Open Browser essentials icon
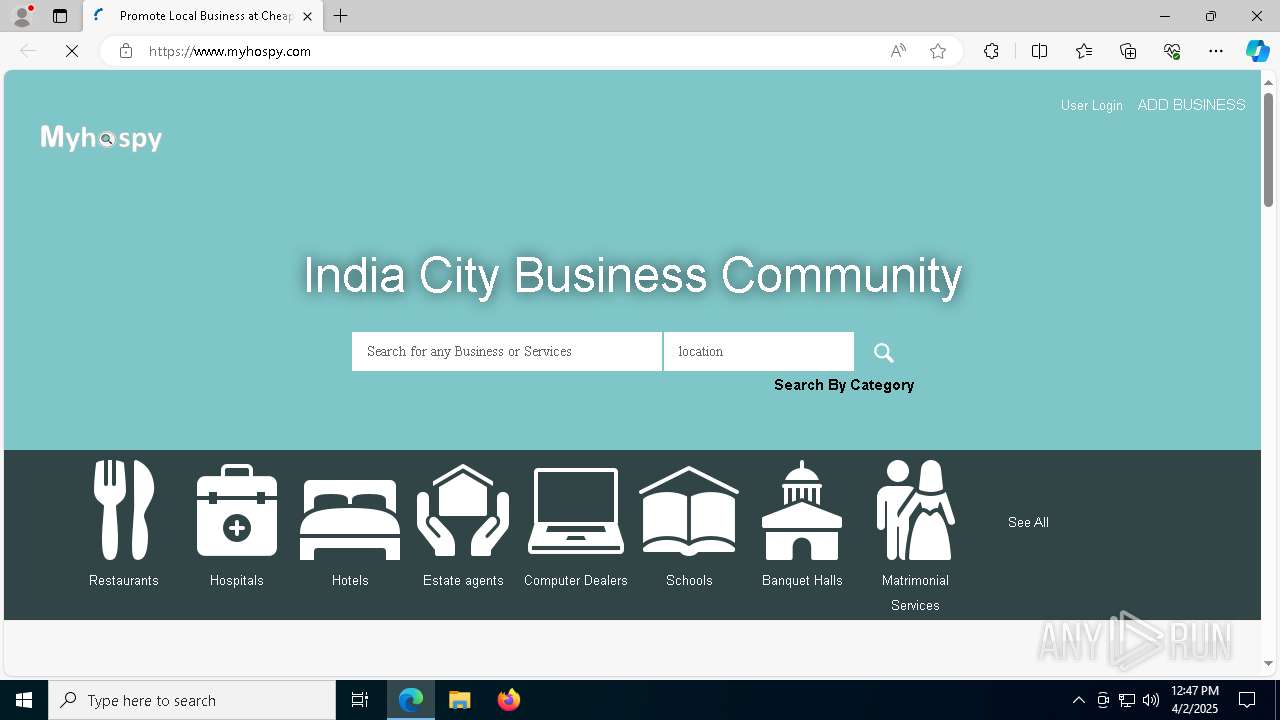The width and height of the screenshot is (1280, 720). click(1172, 51)
